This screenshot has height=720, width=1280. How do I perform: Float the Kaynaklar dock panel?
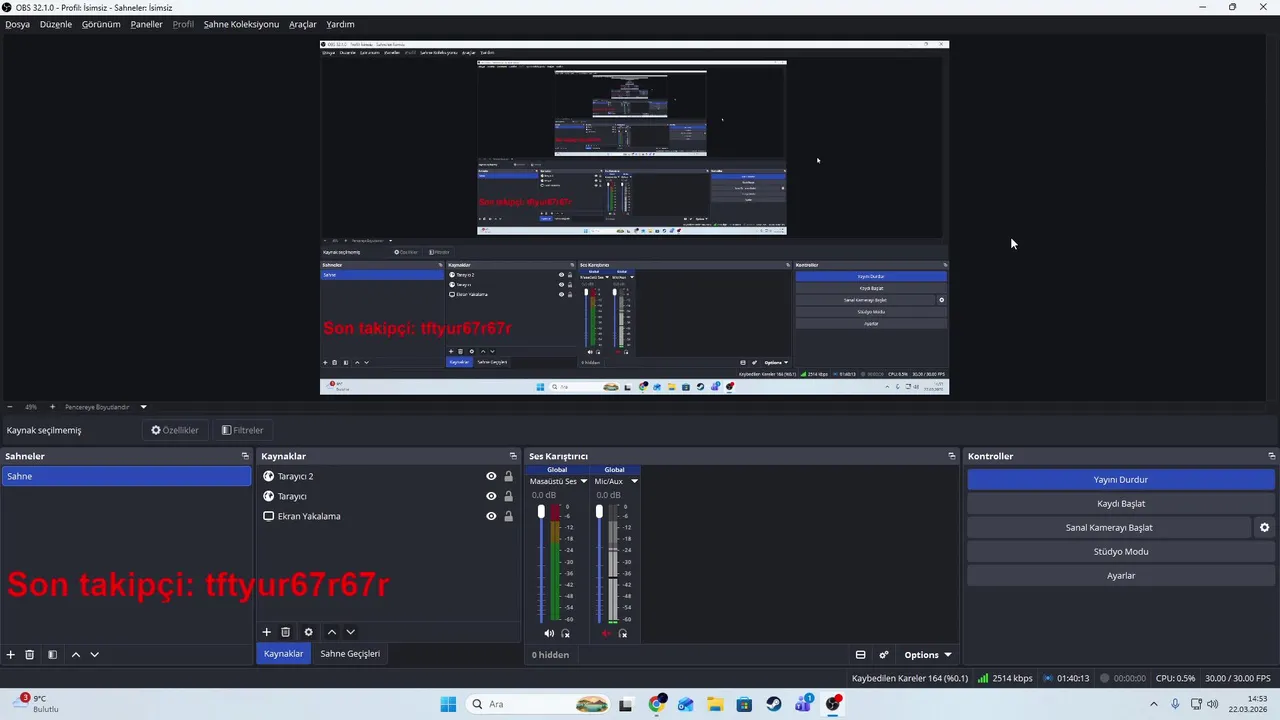[x=513, y=456]
